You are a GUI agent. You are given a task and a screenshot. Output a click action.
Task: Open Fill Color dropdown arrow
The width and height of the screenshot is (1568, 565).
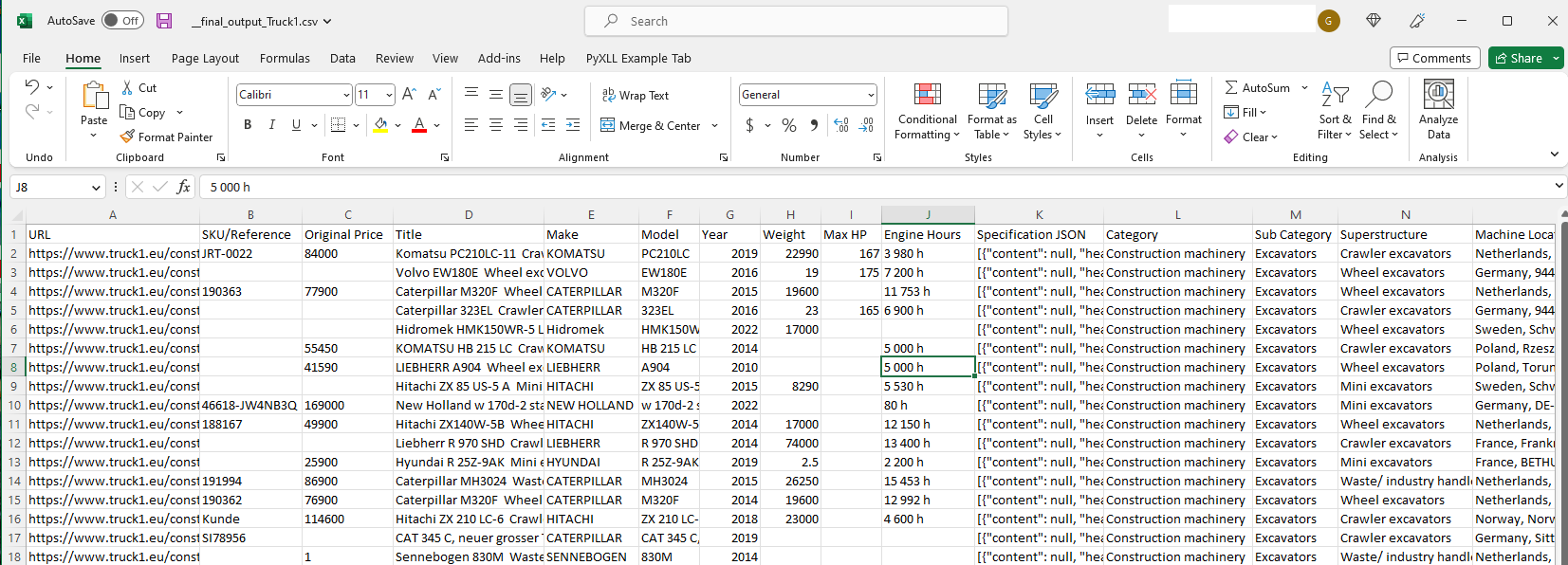coord(397,124)
